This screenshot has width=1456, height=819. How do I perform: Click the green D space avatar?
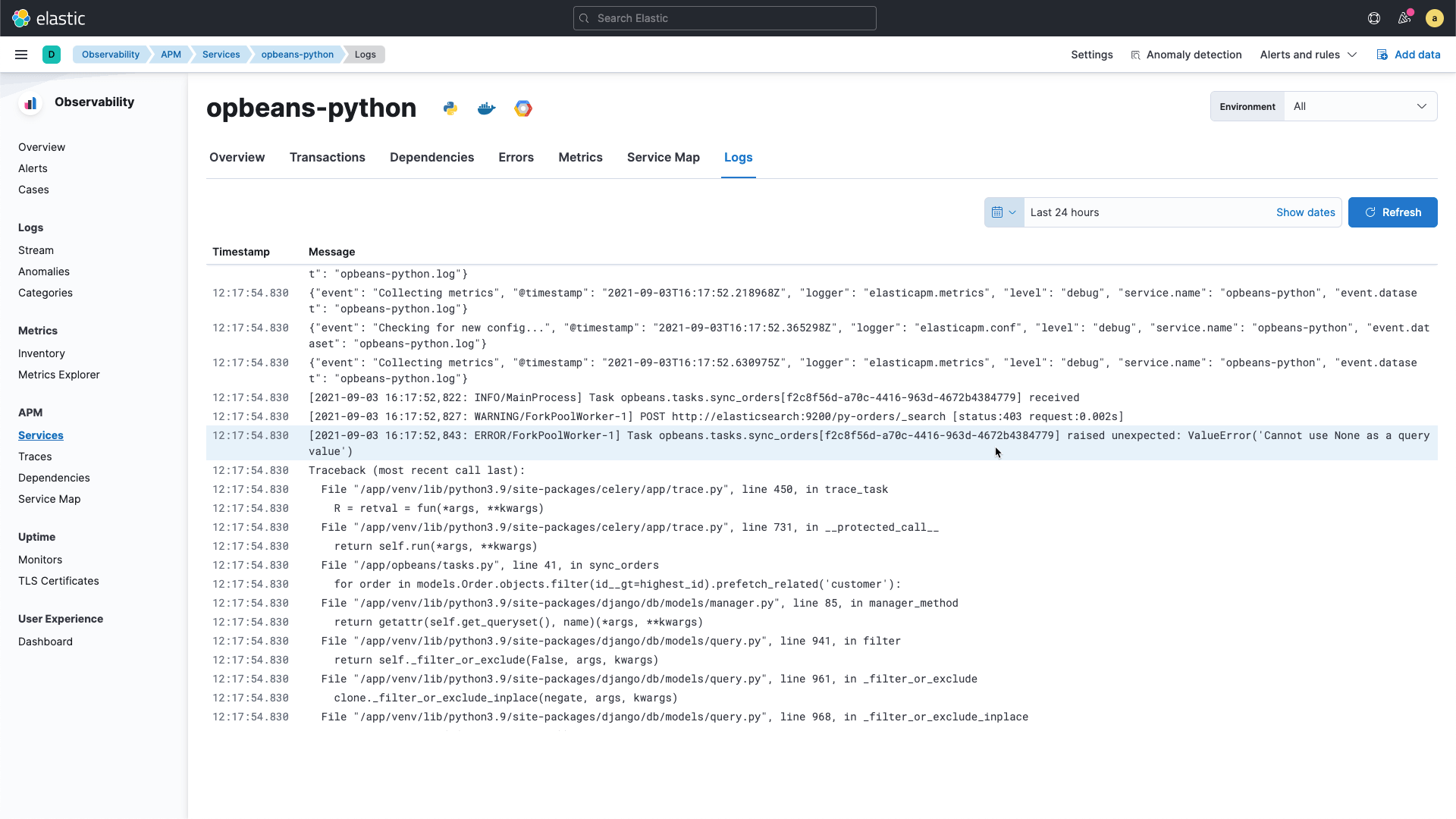[52, 55]
